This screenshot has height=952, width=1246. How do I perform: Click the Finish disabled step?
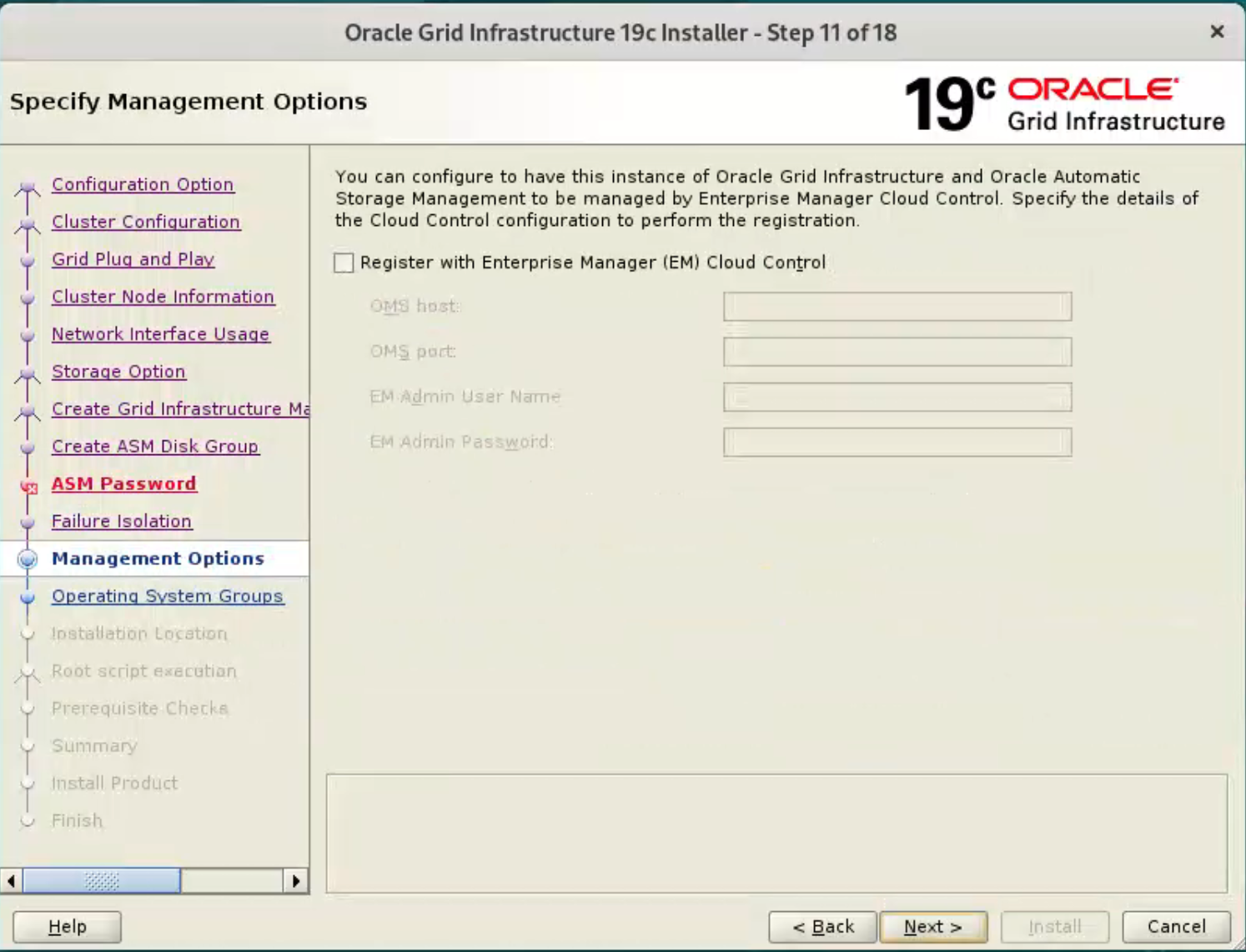78,821
